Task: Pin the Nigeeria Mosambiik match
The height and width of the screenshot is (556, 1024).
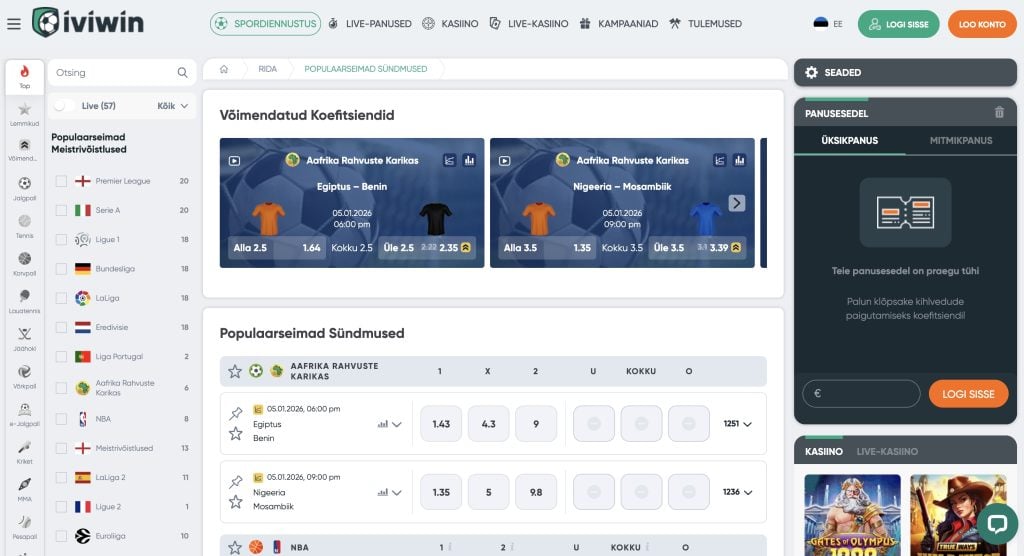Action: coord(236,481)
